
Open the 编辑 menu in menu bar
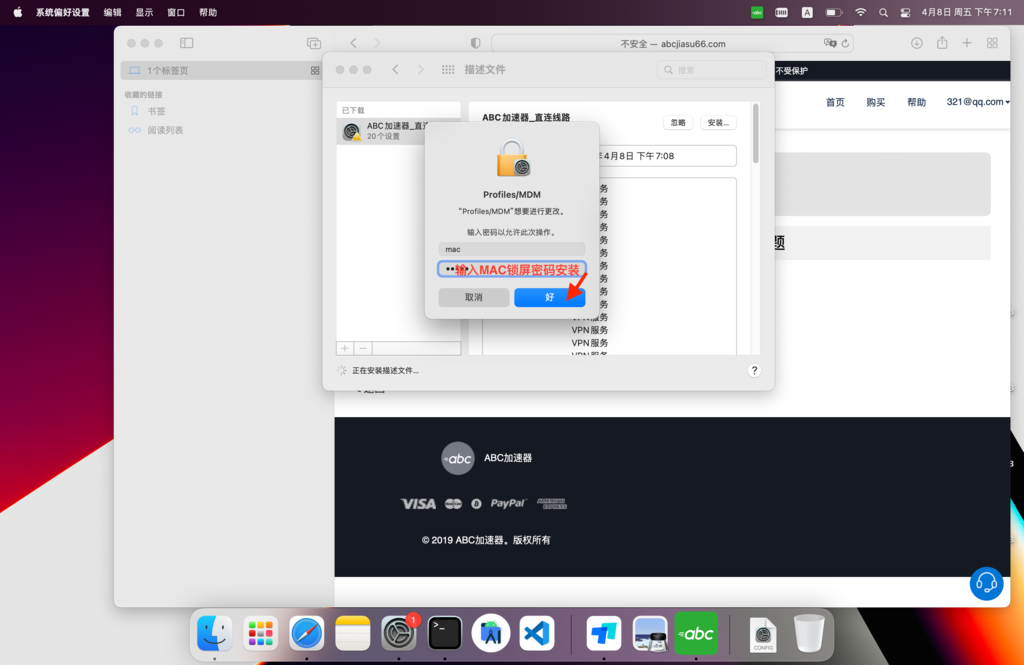tap(112, 13)
